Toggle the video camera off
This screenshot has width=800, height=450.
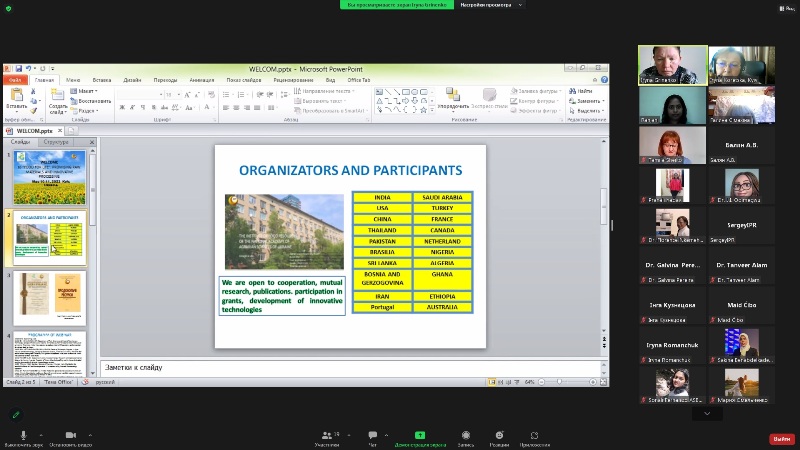(71, 436)
